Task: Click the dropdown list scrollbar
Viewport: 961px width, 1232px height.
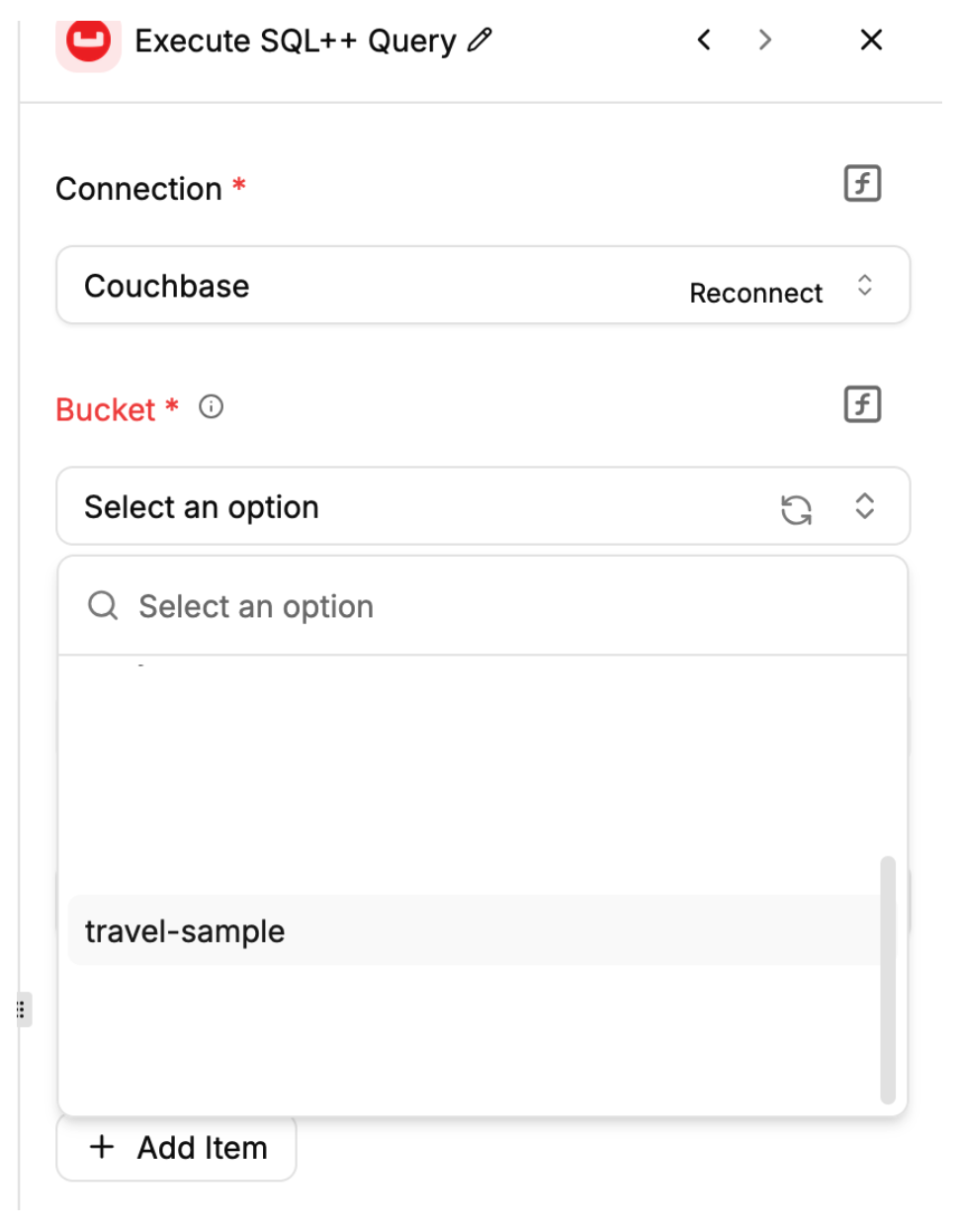Action: (887, 979)
